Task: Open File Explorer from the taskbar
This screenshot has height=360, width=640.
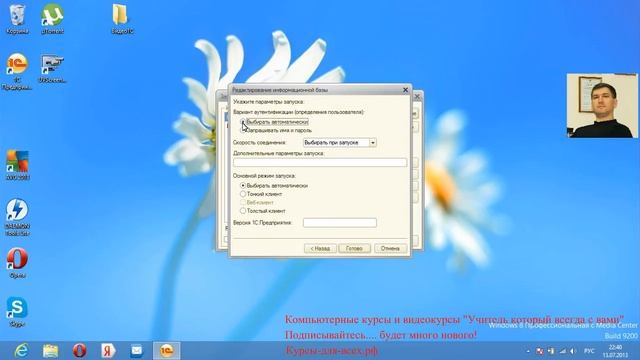Action: [51, 351]
